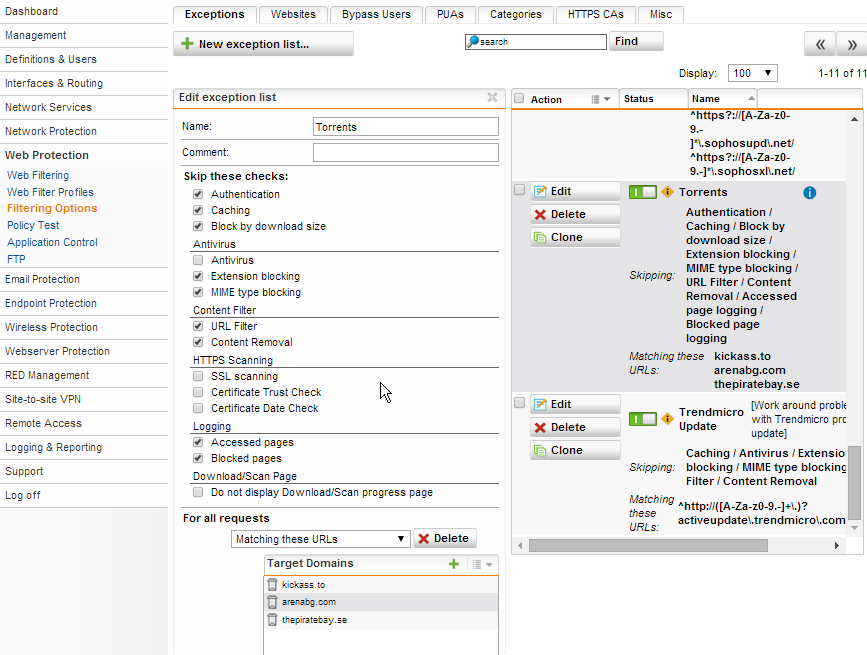Open Matching these URLs dropdown
This screenshot has width=867, height=655.
coord(321,539)
